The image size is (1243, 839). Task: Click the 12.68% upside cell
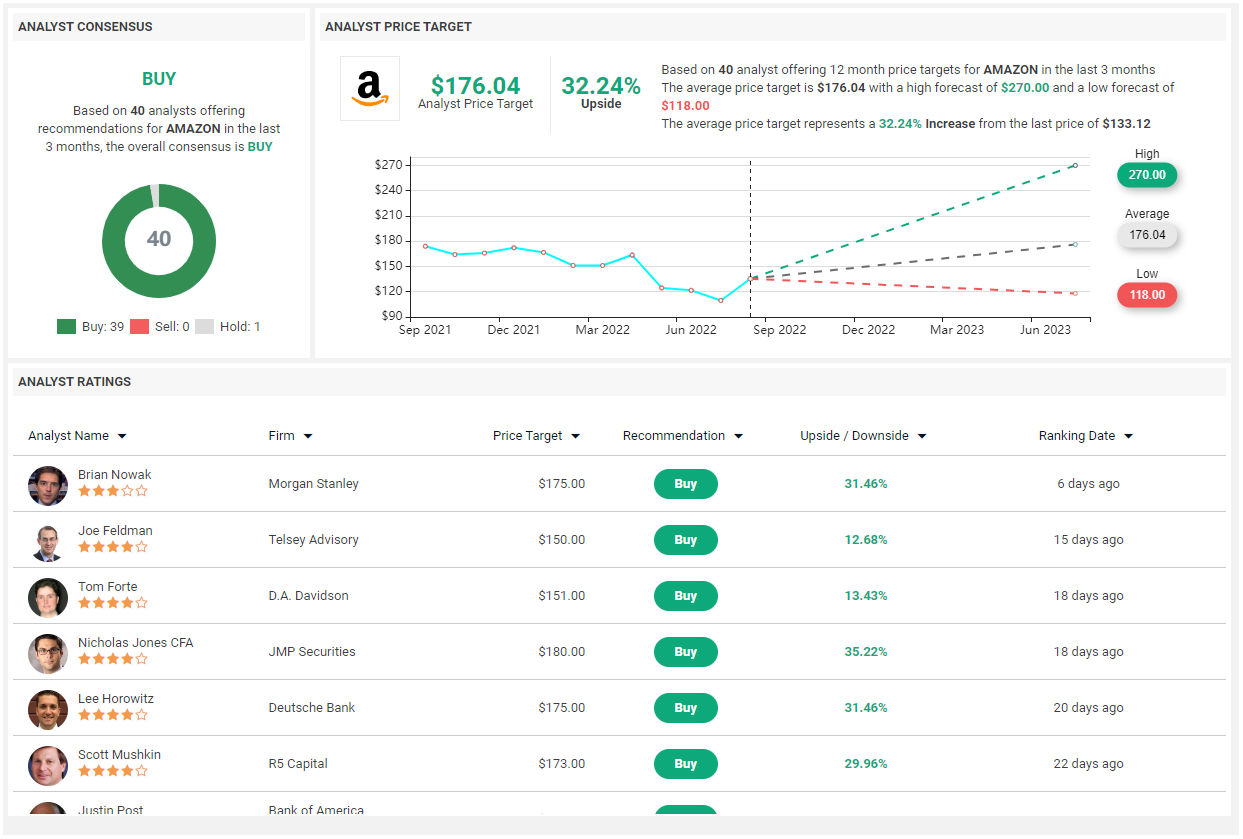tap(866, 540)
